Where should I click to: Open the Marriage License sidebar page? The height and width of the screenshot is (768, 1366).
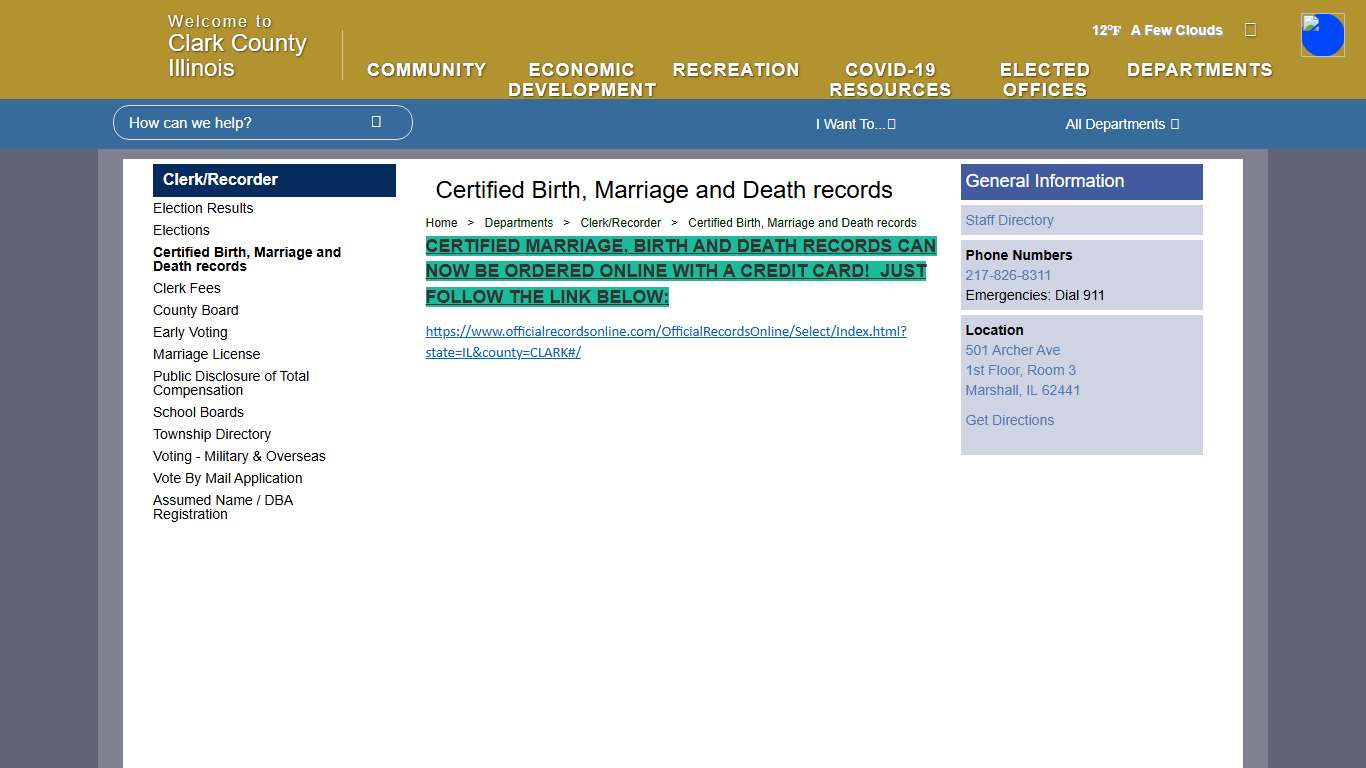click(206, 354)
